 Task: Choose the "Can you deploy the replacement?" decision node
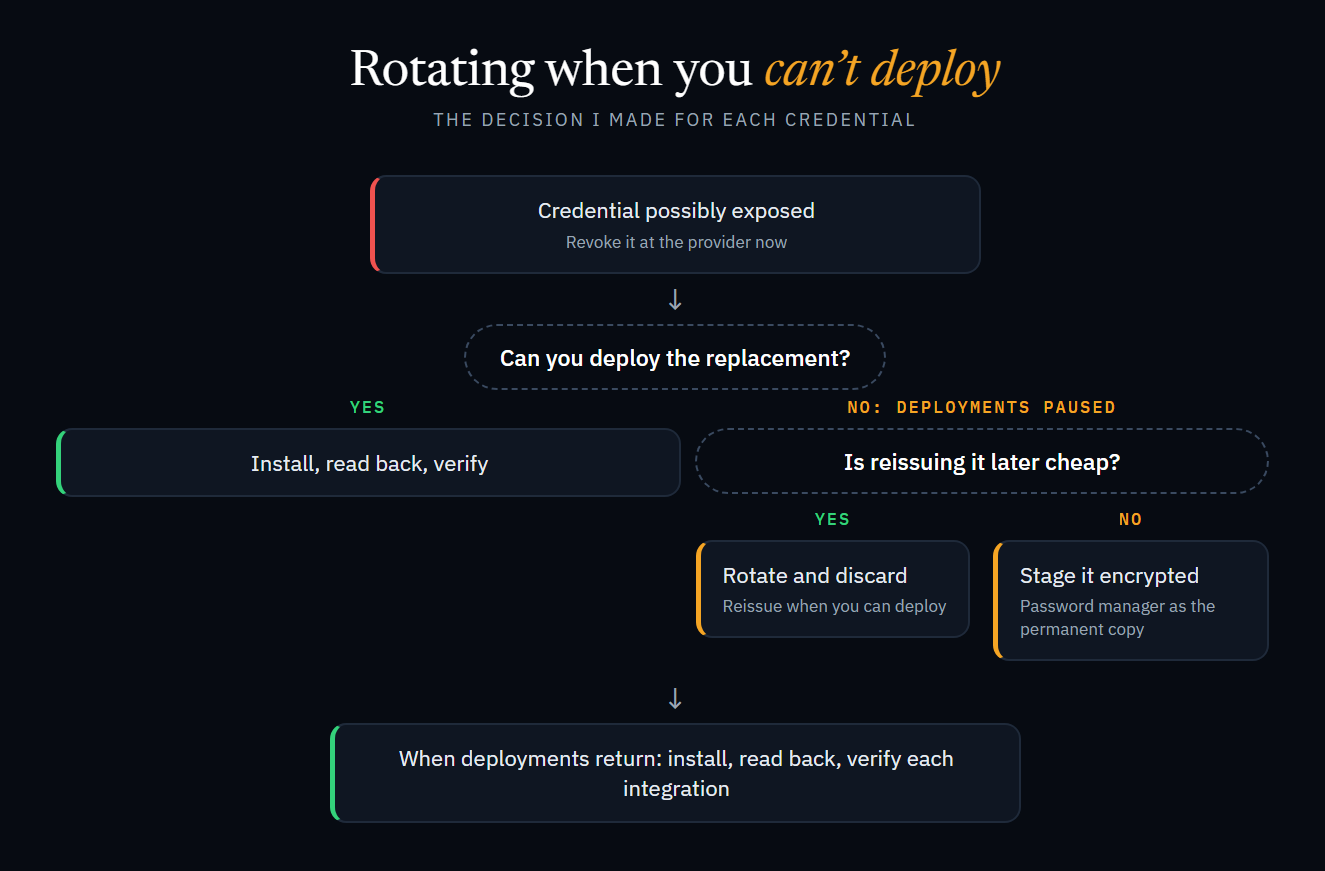point(675,358)
